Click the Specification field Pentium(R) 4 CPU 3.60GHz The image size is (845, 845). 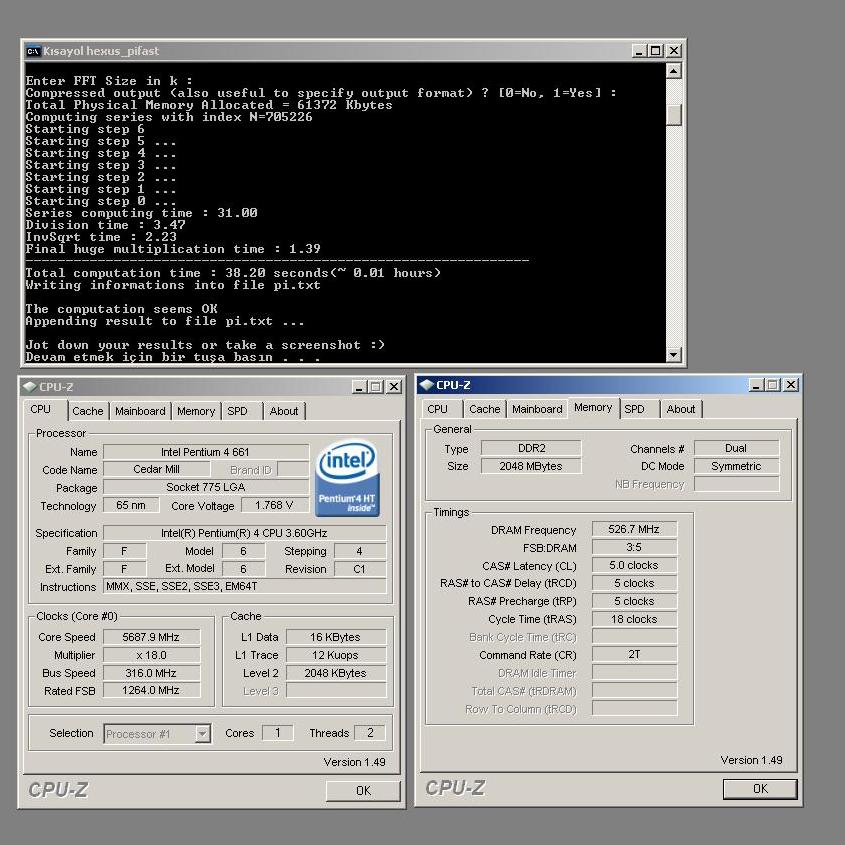[245, 533]
